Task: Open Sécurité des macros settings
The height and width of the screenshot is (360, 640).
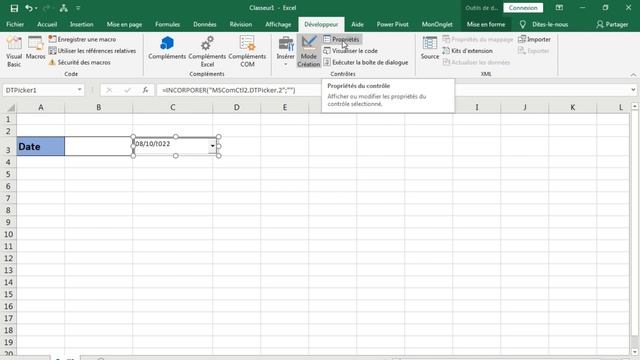Action: pyautogui.click(x=80, y=62)
